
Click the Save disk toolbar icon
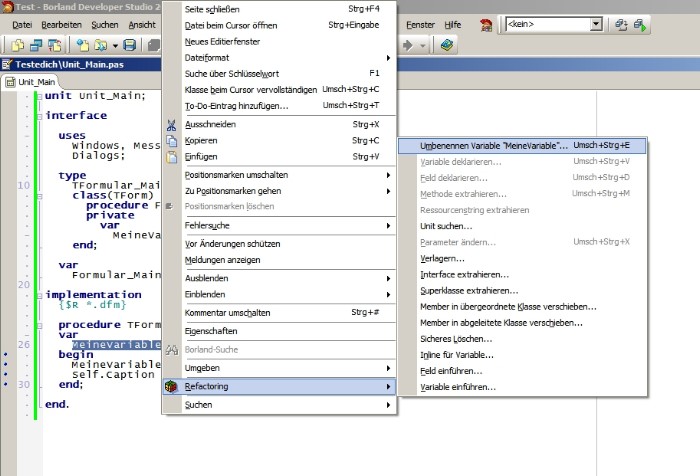(x=129, y=45)
